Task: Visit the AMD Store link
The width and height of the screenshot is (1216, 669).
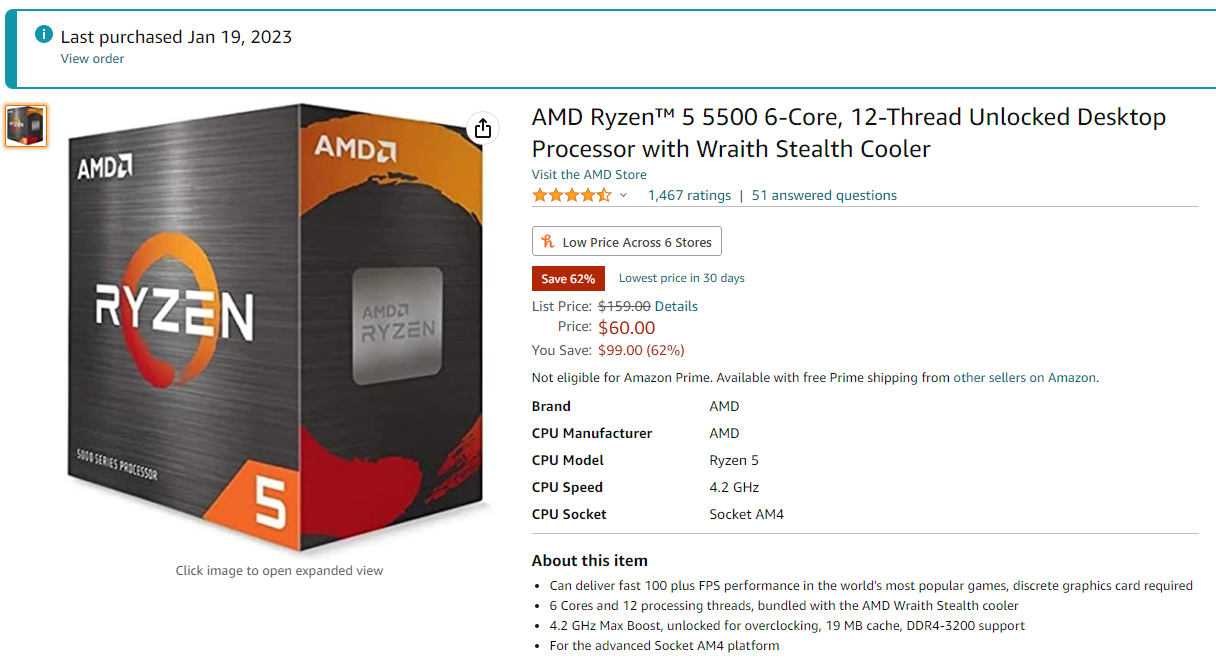Action: [589, 174]
